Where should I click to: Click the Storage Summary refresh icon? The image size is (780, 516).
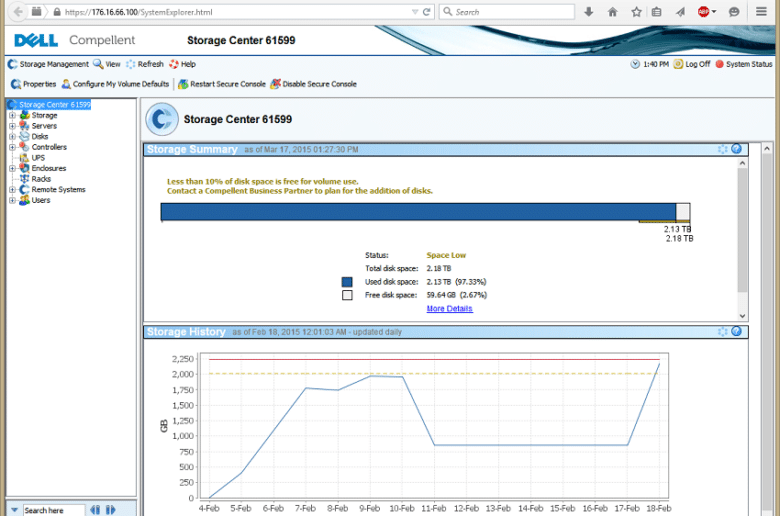click(x=723, y=149)
